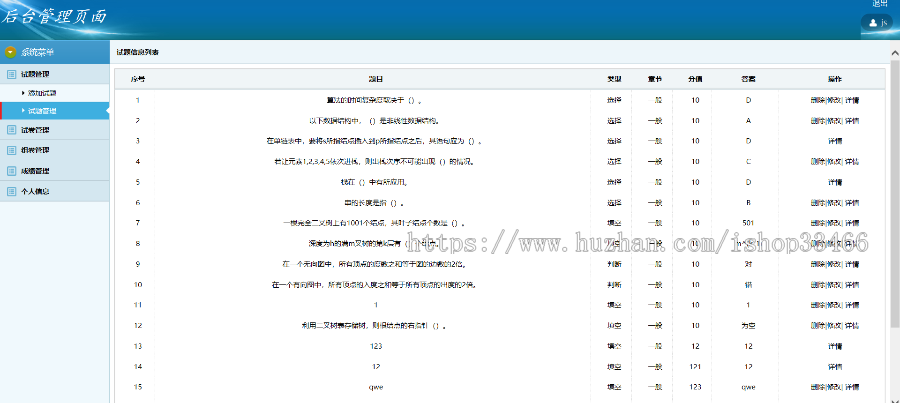Click the 分值 column header
900x403 pixels.
[x=696, y=79]
